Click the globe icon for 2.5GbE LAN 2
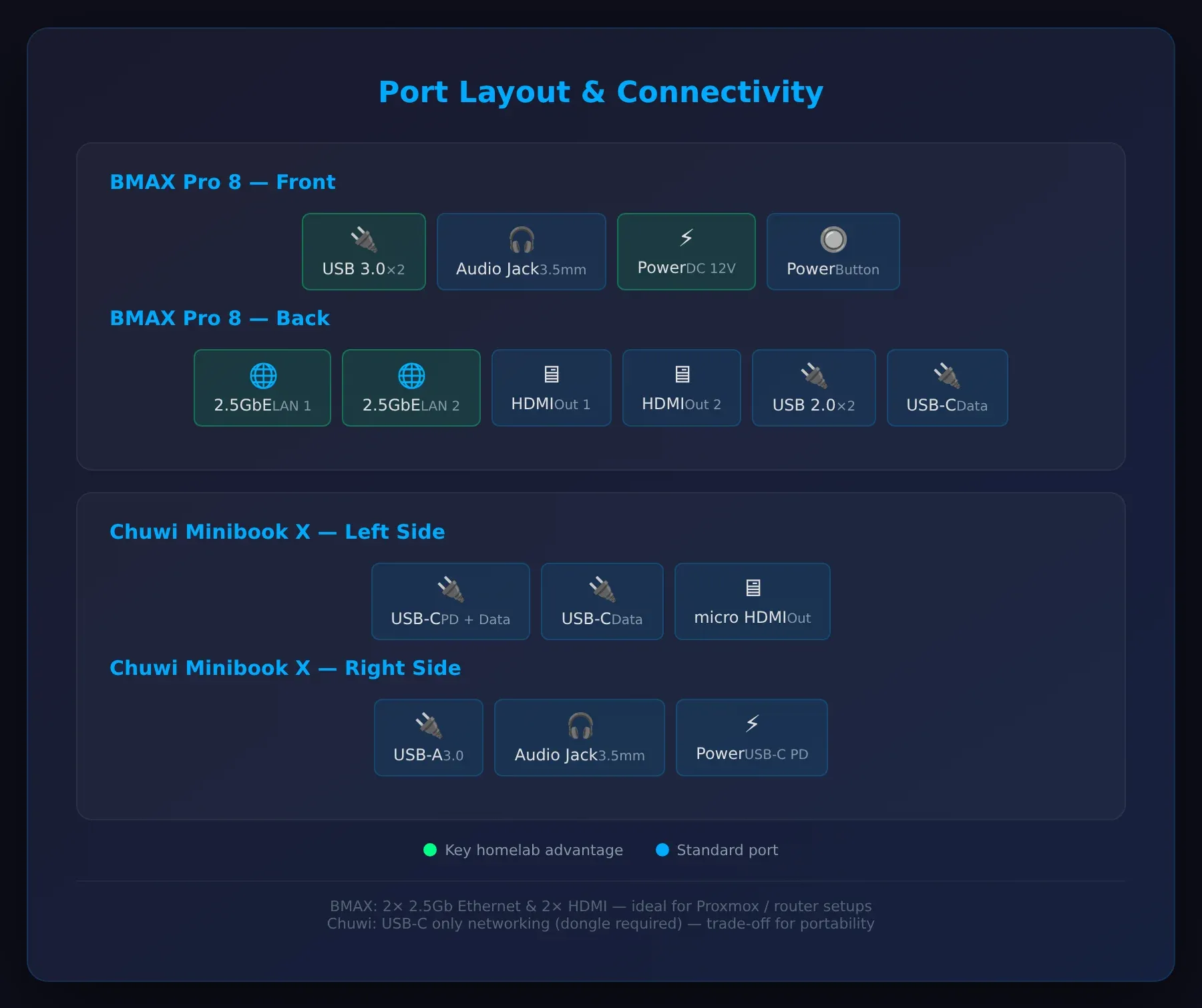 (411, 376)
